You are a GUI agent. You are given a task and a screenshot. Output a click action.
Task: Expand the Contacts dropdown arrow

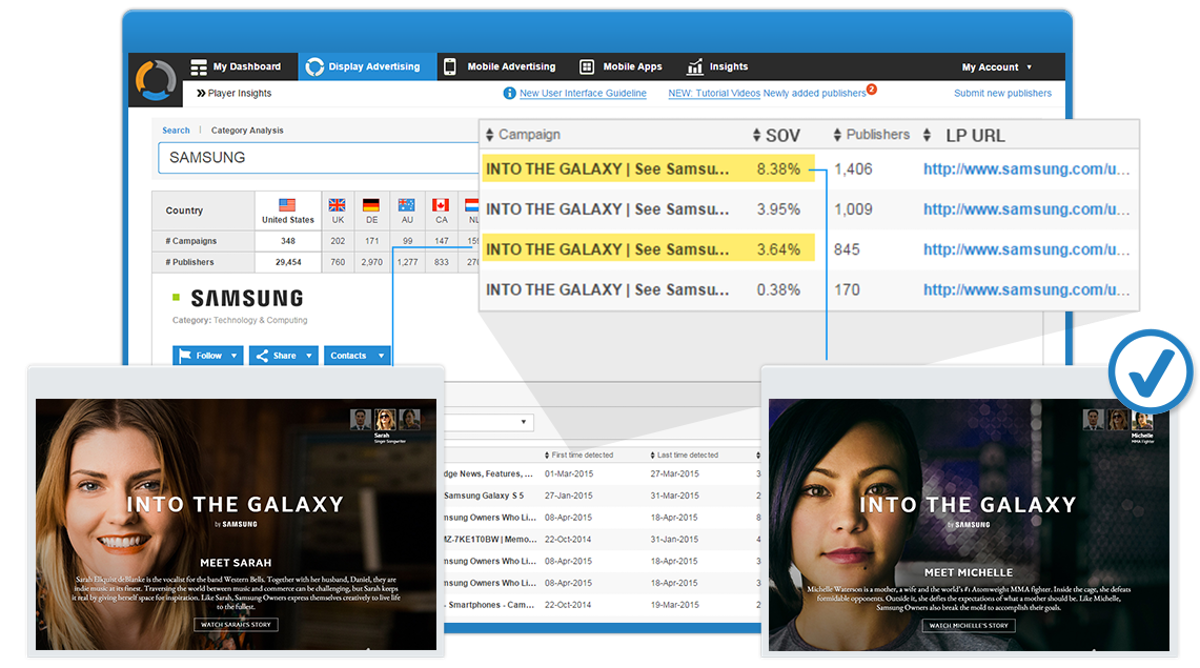[x=381, y=356]
